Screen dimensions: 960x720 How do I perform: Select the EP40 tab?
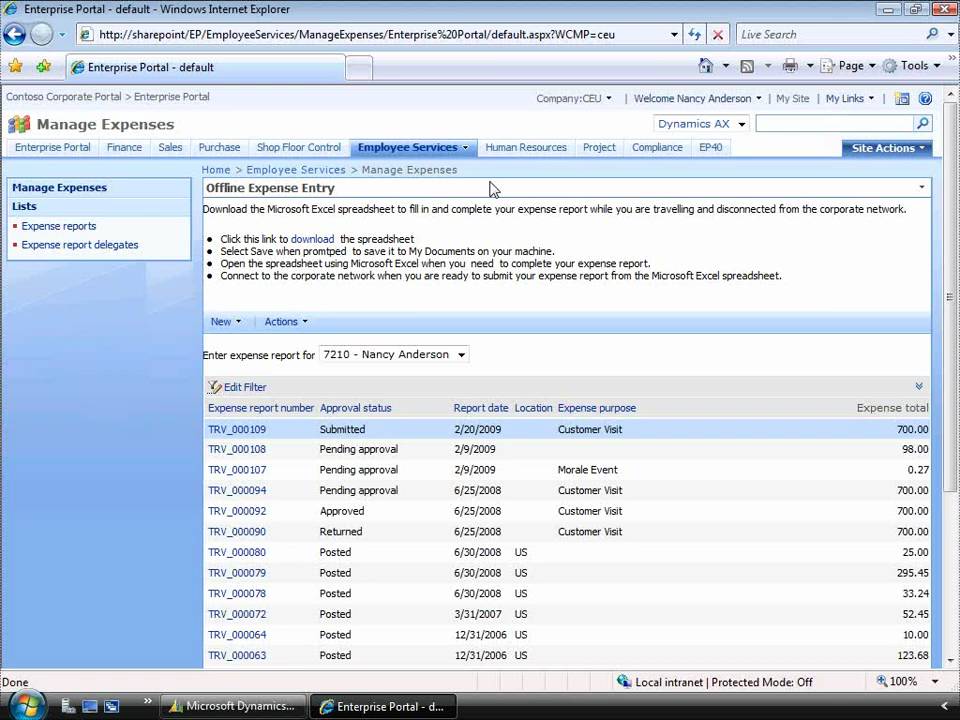point(711,148)
